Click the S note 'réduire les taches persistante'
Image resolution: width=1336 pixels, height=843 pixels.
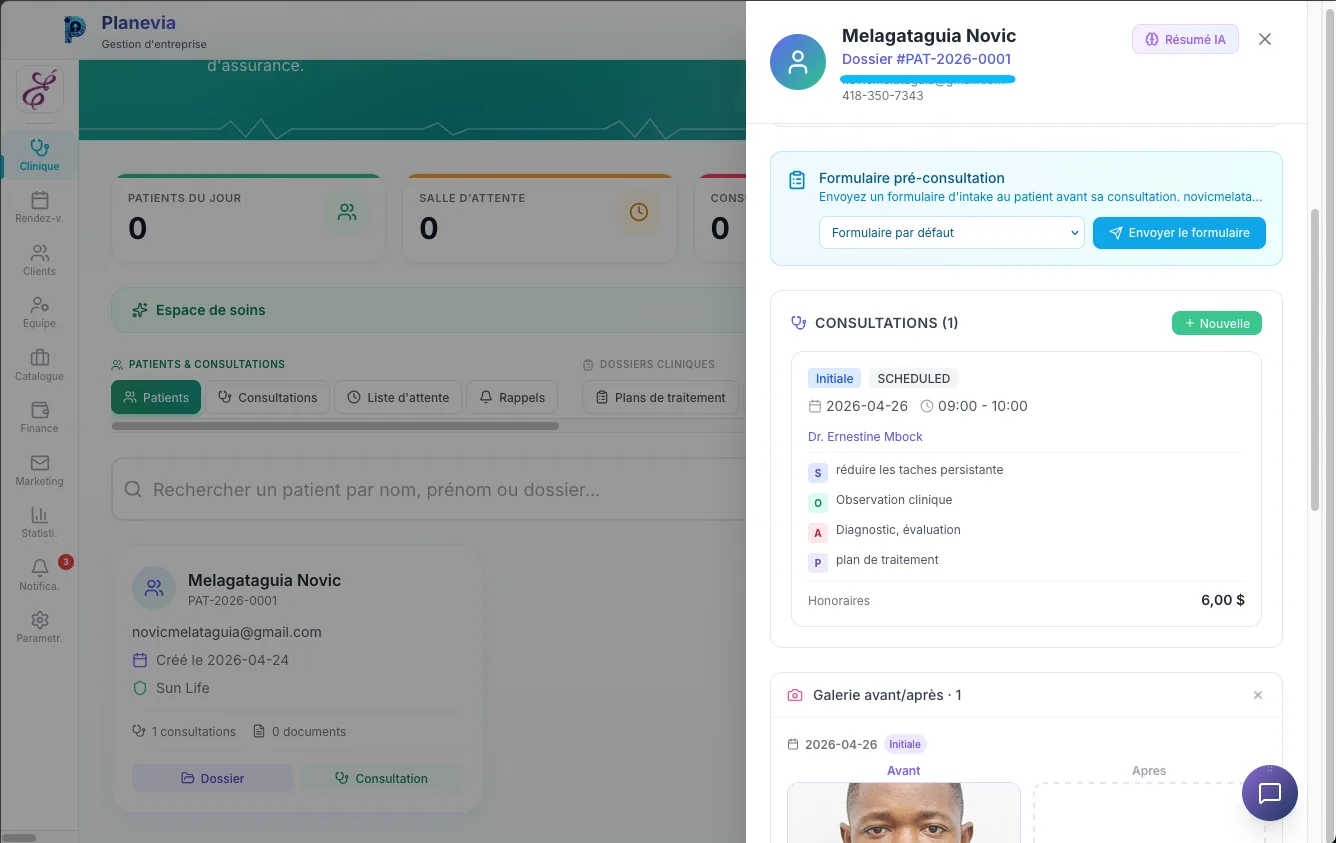tap(919, 470)
